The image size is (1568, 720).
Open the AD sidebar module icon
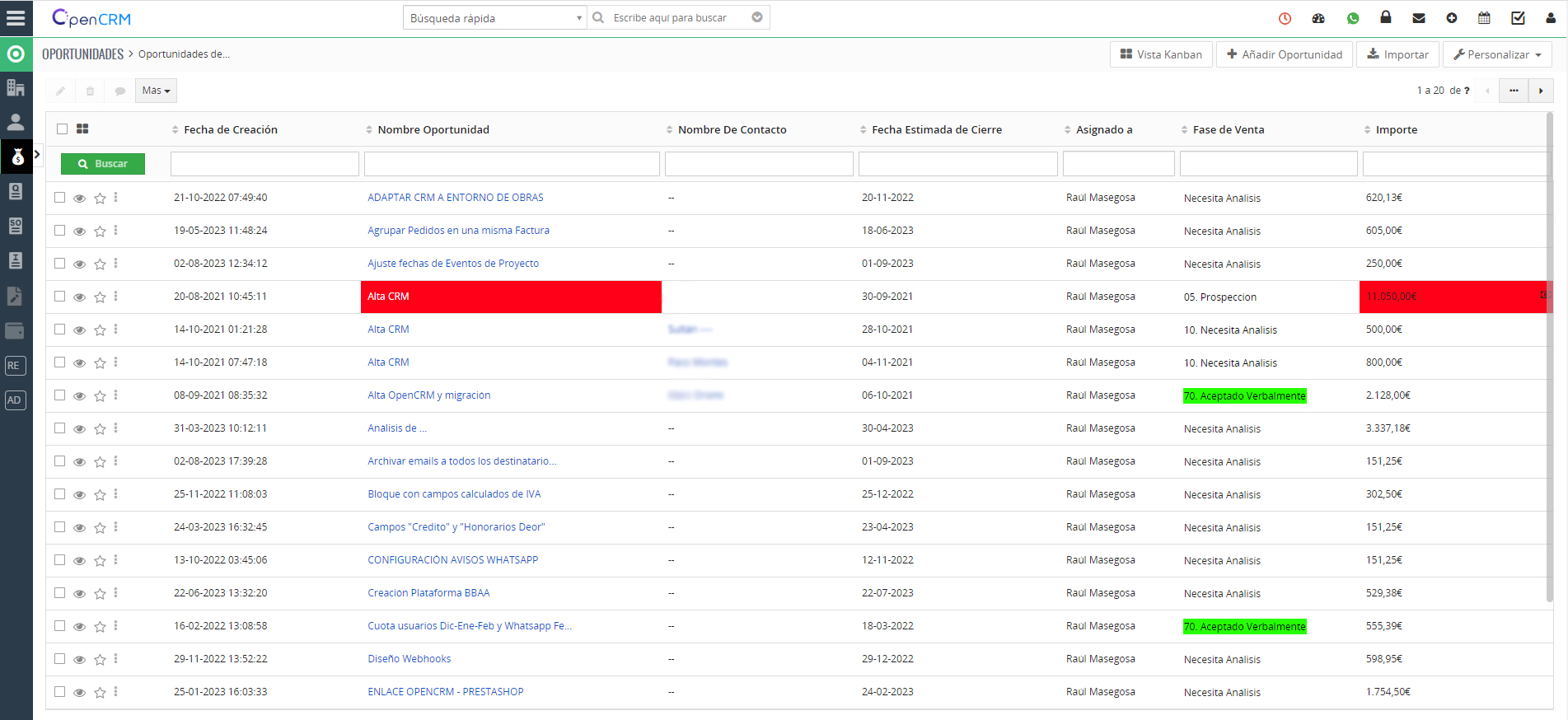[x=16, y=400]
